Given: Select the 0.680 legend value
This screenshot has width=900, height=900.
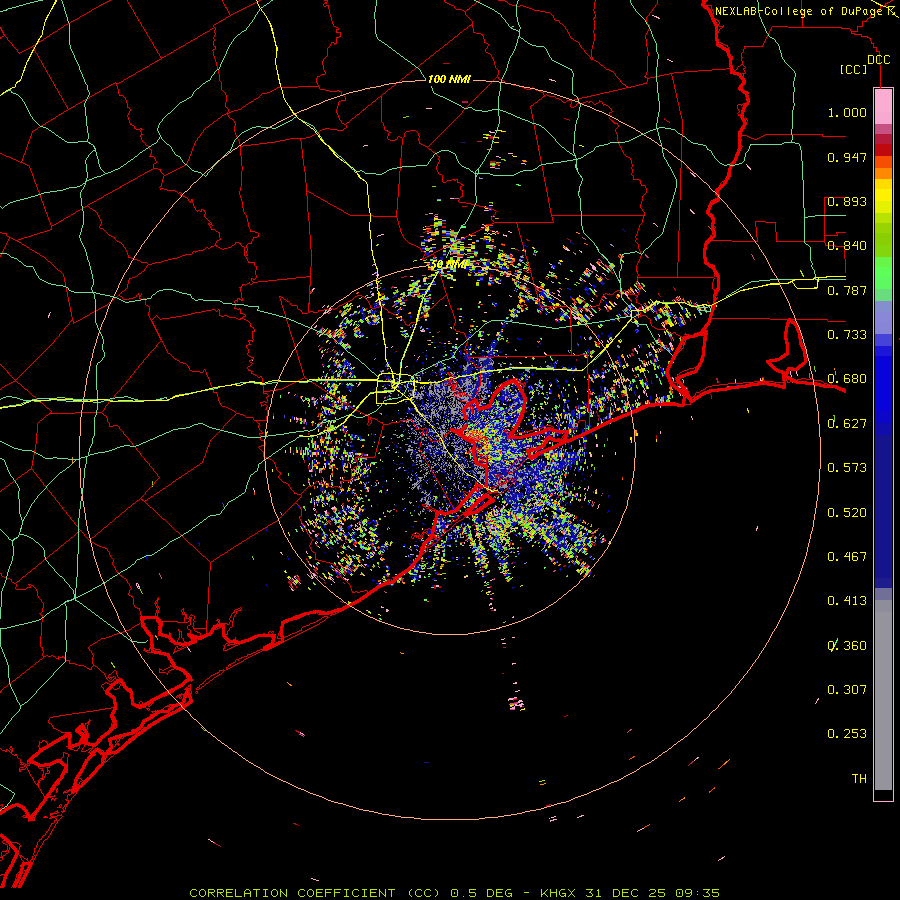Looking at the screenshot, I should [x=847, y=379].
